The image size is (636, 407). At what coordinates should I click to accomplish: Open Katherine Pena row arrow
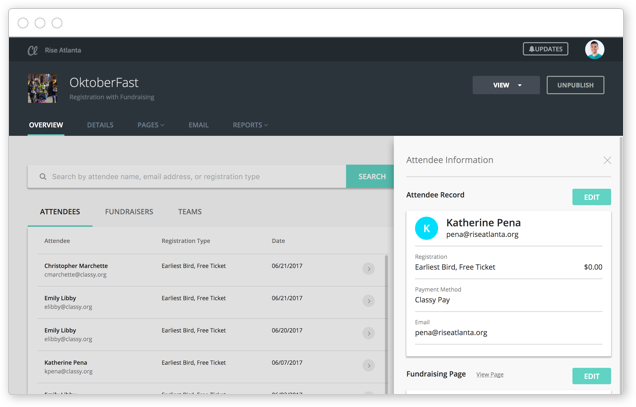pyautogui.click(x=368, y=365)
